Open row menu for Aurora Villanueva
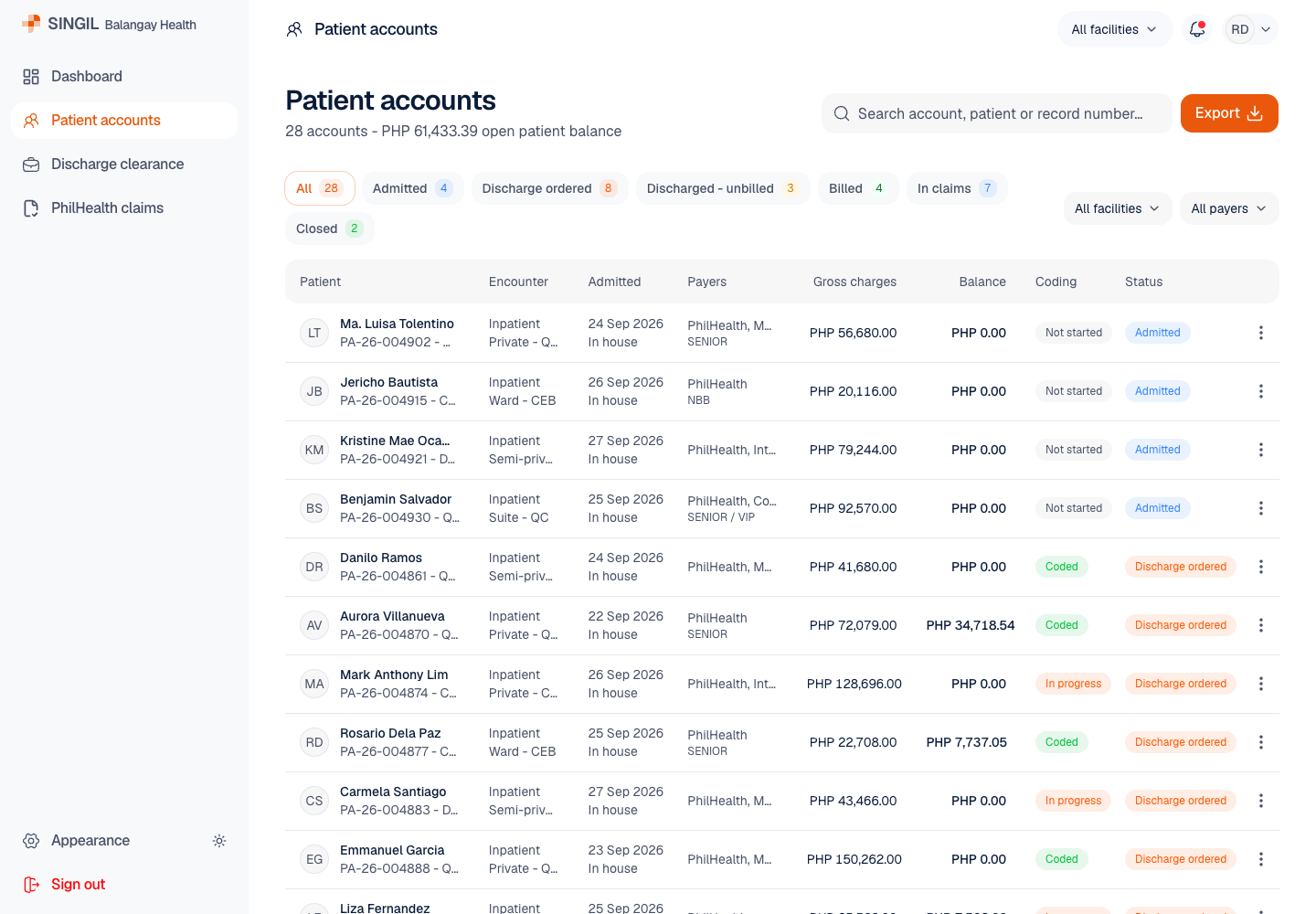Screen dimensions: 1316x914 coord(1261,625)
